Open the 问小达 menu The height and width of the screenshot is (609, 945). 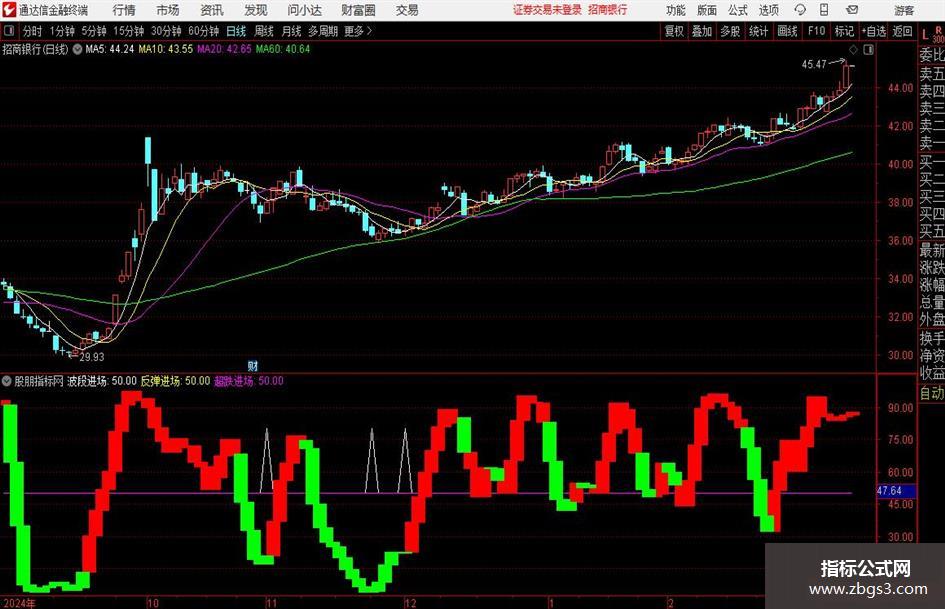304,10
